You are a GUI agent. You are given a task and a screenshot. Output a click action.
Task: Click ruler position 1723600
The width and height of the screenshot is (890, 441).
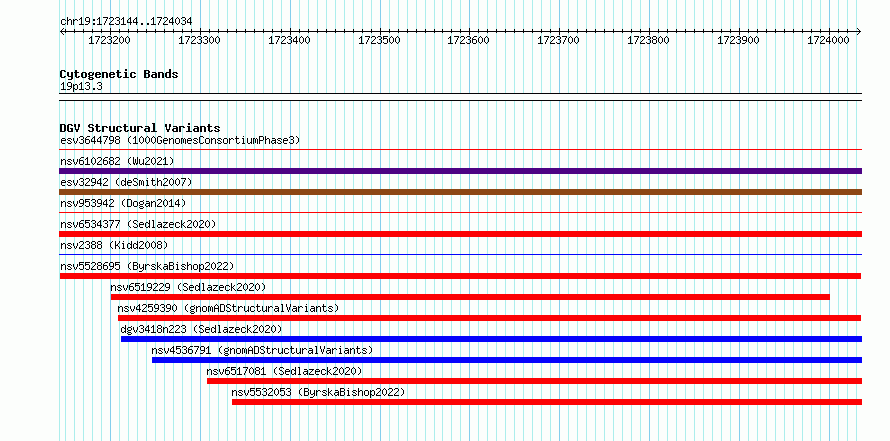(x=469, y=40)
